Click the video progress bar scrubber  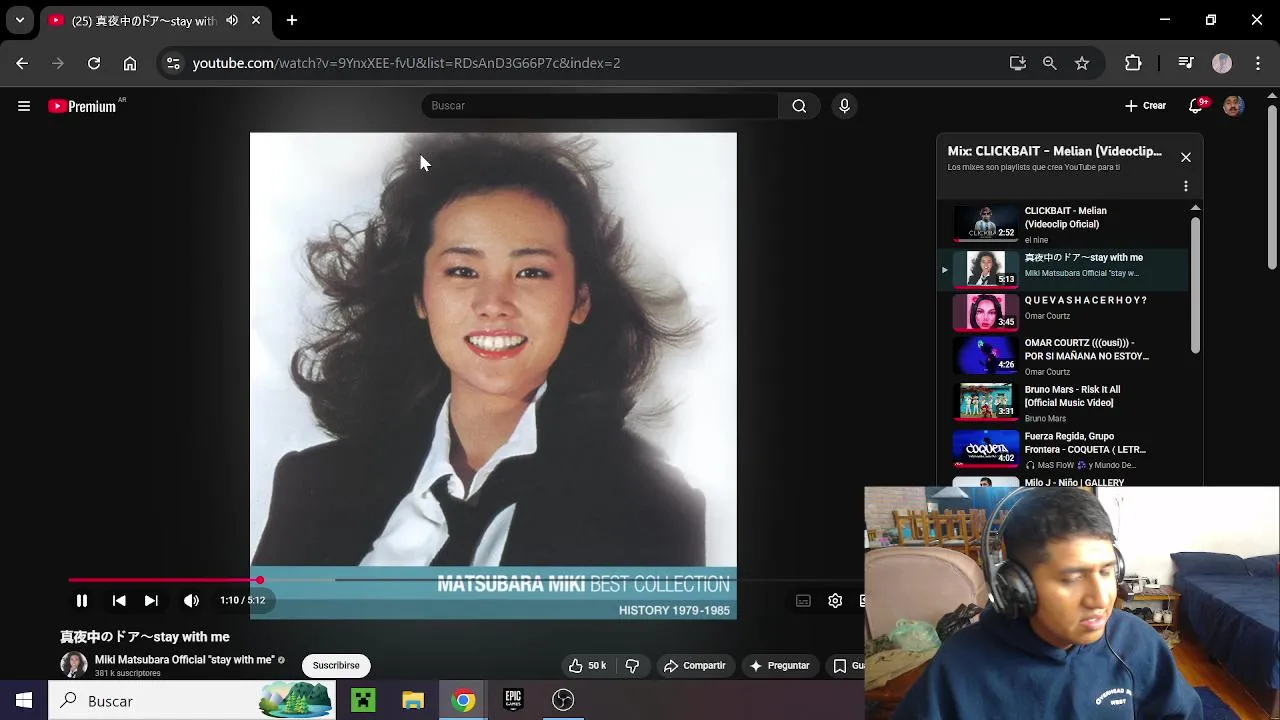tap(259, 580)
